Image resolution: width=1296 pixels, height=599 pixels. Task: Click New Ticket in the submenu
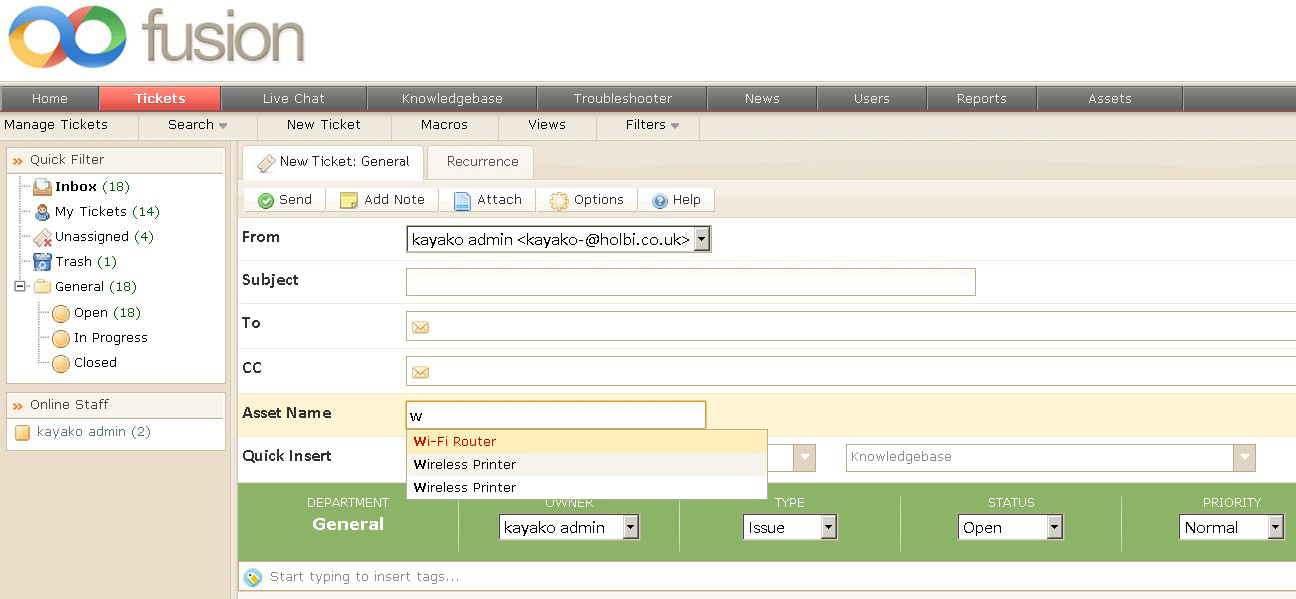(324, 125)
